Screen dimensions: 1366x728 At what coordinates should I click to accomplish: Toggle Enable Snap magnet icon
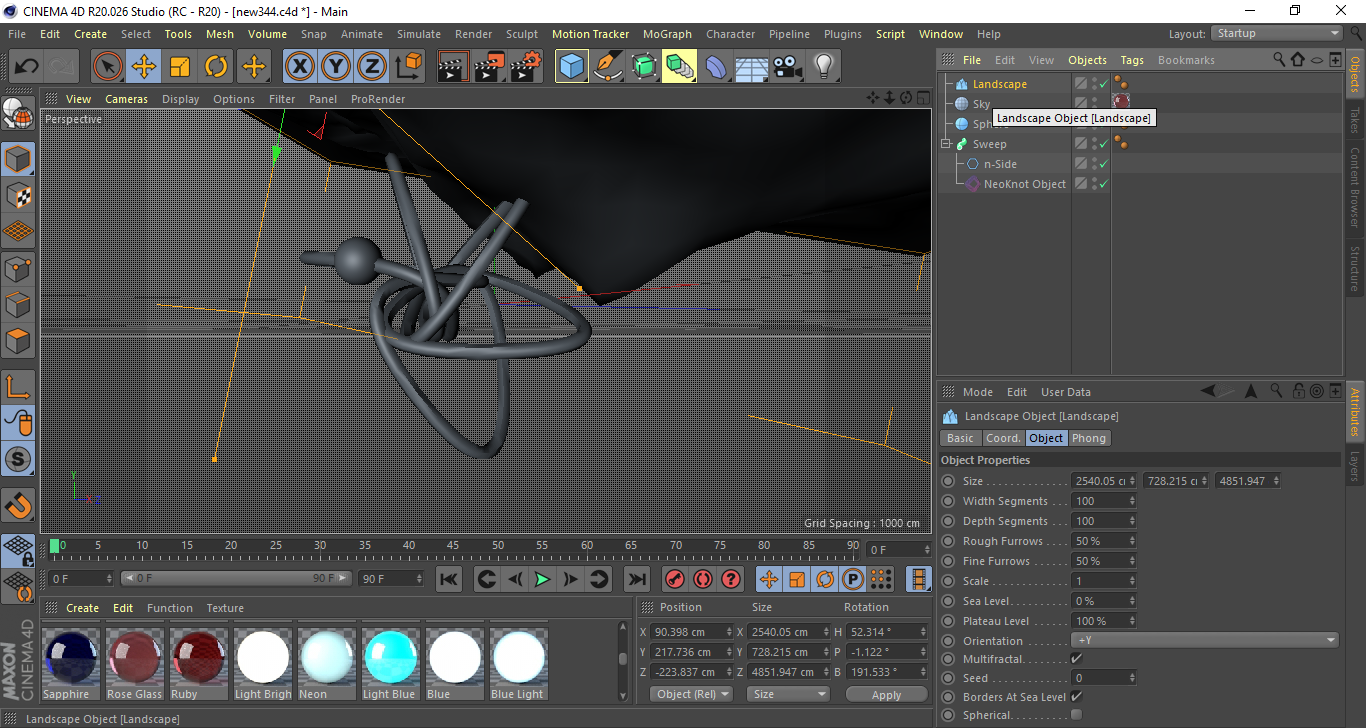[x=18, y=505]
